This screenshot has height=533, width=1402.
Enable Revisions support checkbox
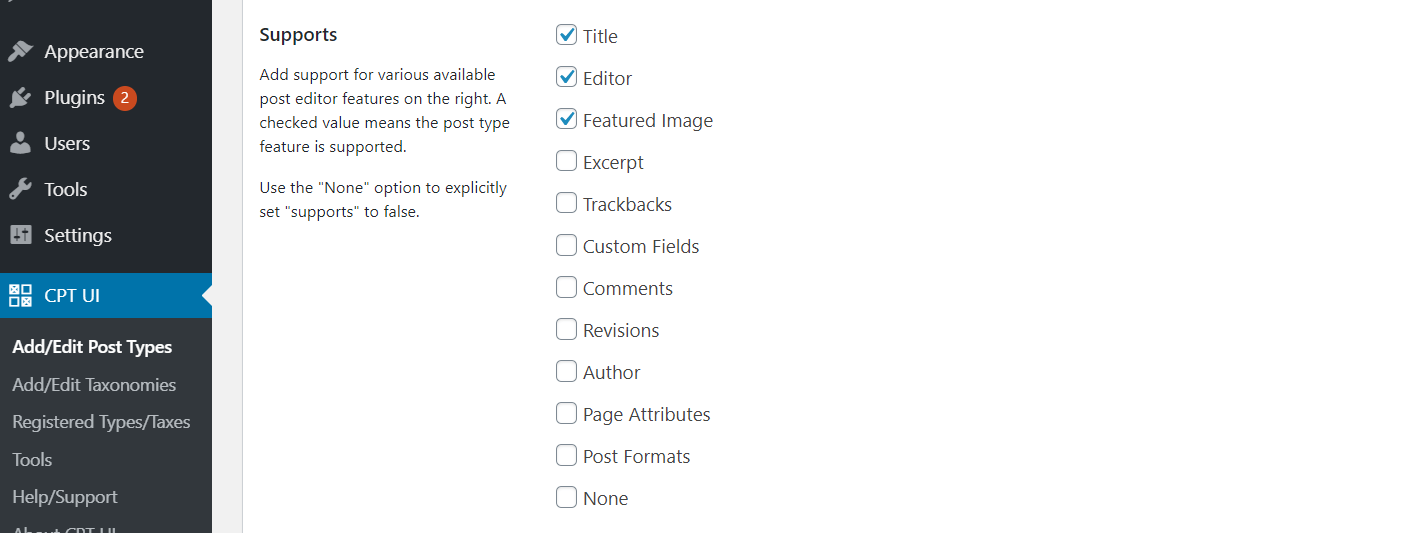click(567, 329)
